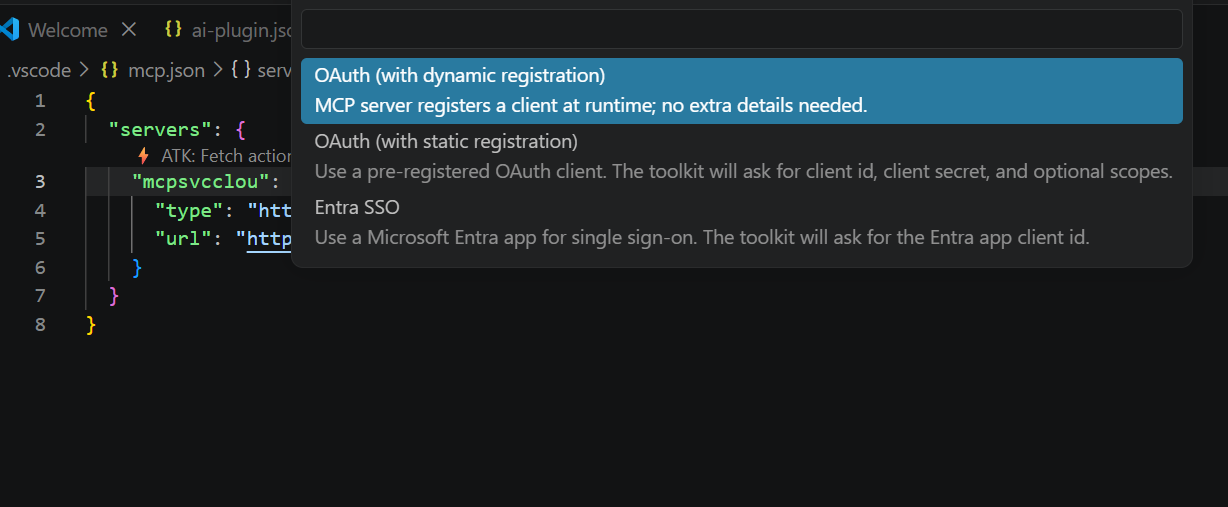Click line number 1 in gutter

40,100
